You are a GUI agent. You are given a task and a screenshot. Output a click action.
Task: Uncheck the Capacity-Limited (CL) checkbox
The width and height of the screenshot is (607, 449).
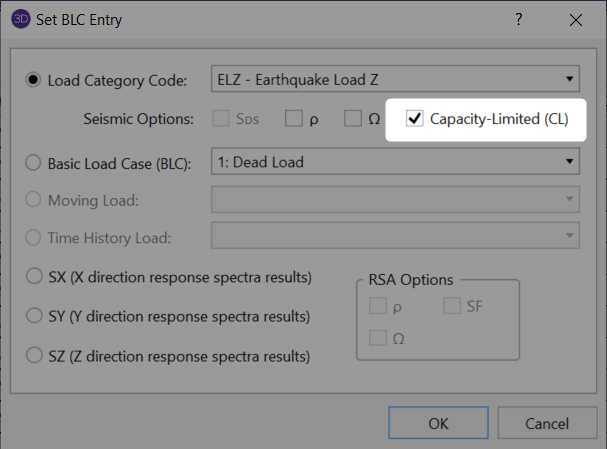click(415, 119)
